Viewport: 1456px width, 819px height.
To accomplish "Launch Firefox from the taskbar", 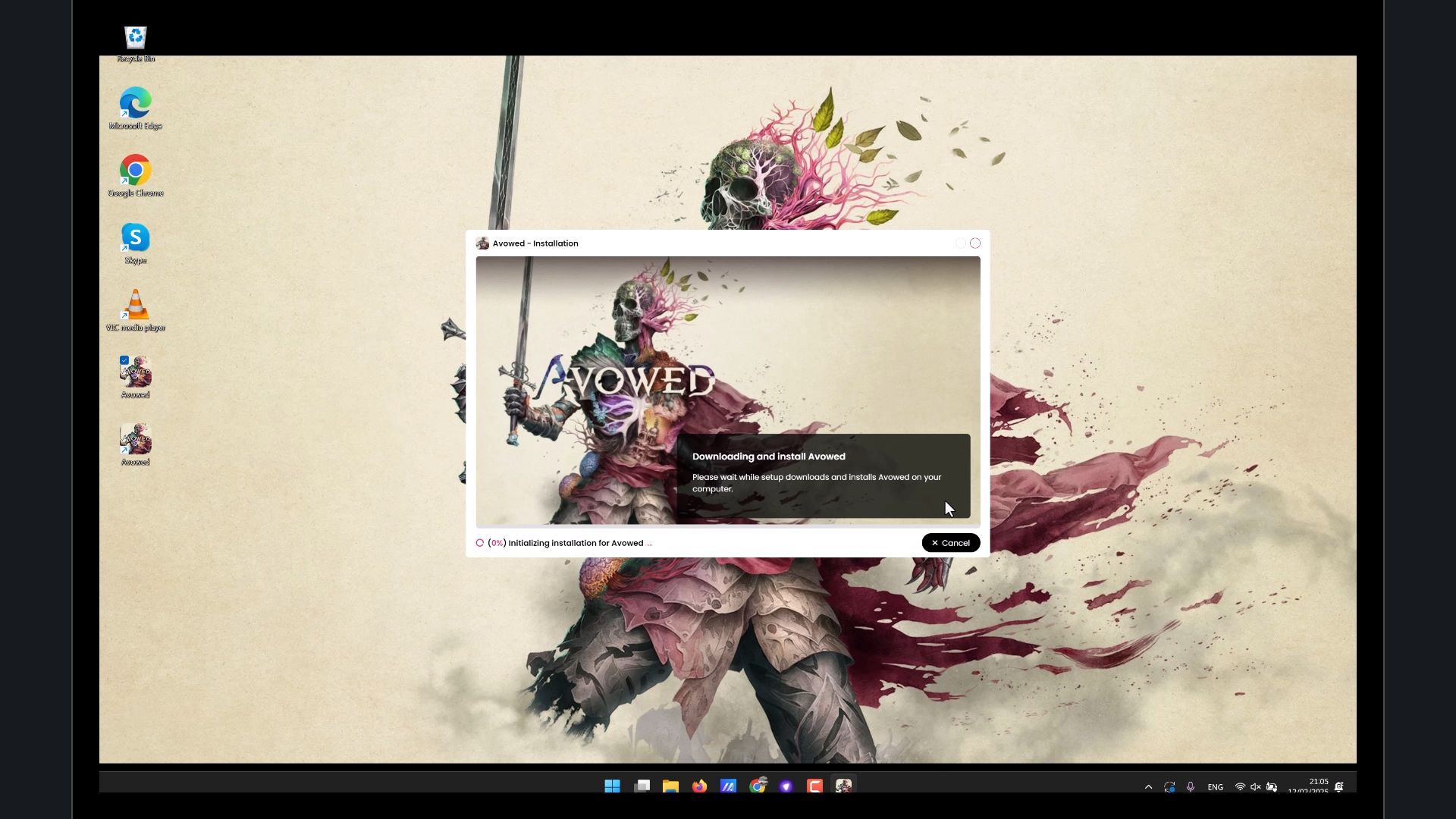I will click(699, 786).
